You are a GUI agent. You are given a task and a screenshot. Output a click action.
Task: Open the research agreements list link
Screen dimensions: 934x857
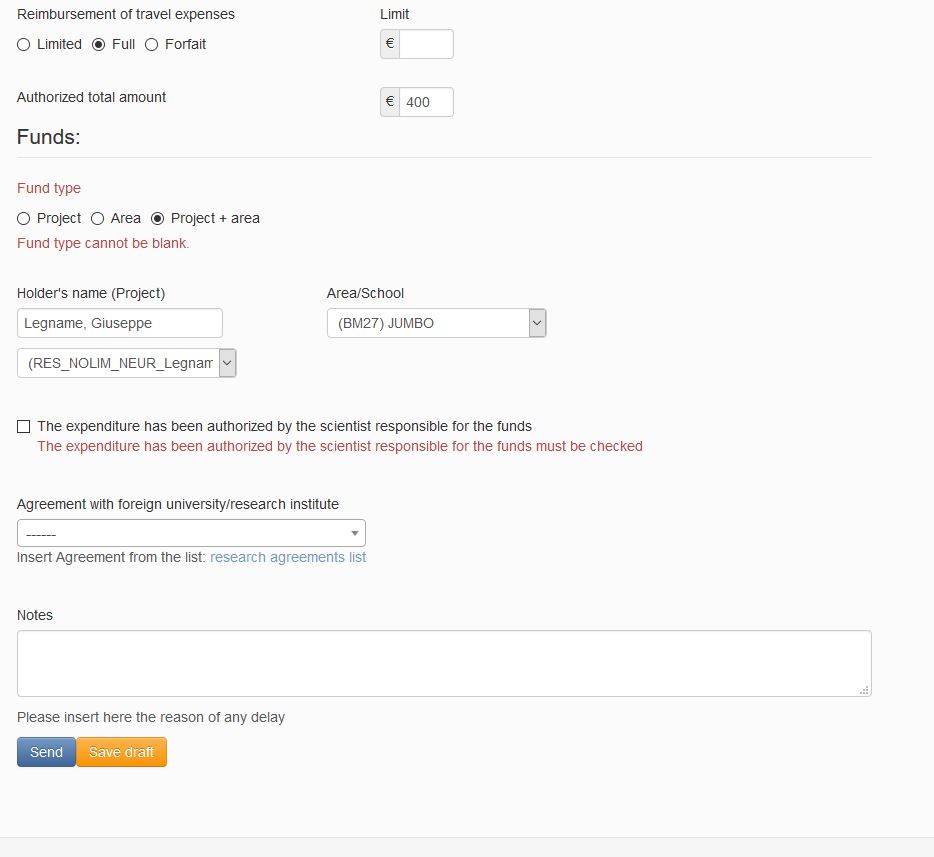(x=288, y=557)
